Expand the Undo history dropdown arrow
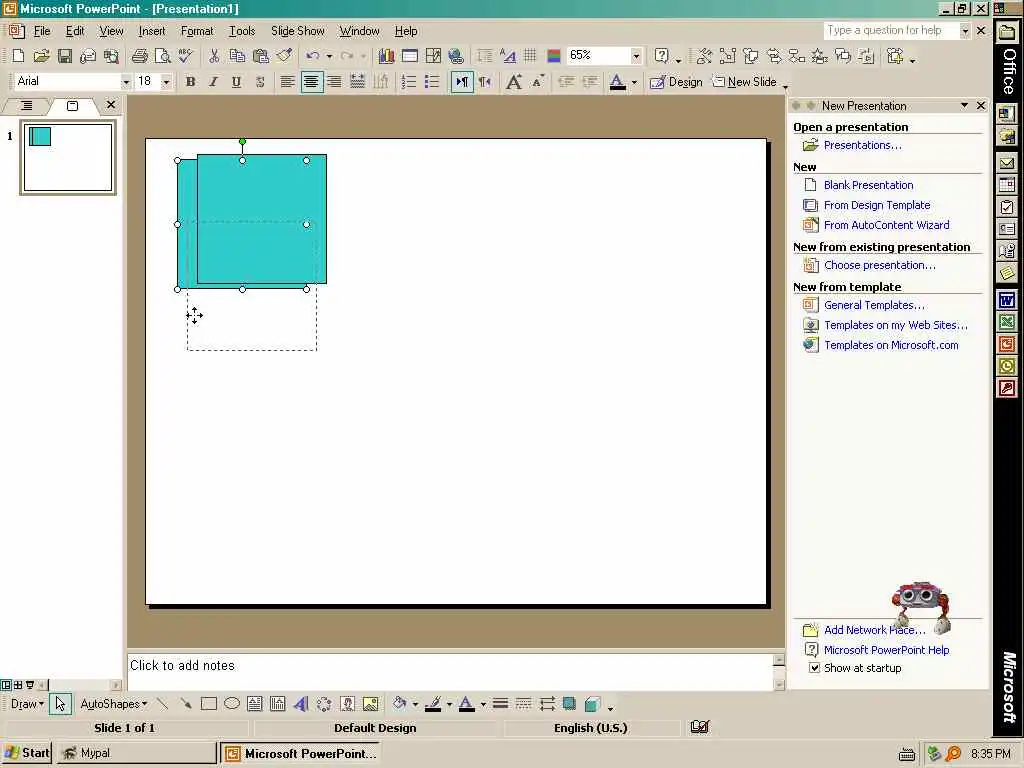 pos(329,56)
